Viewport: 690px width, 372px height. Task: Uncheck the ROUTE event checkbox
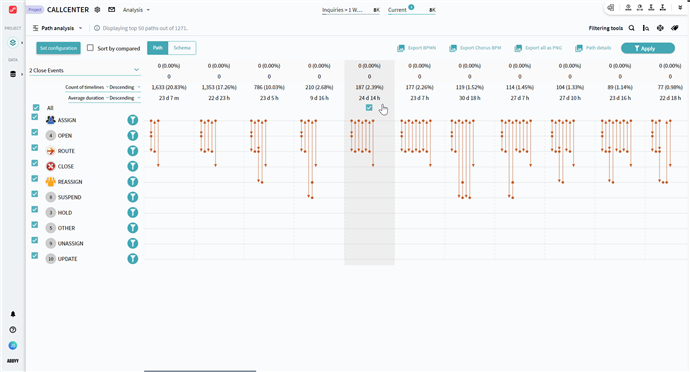click(x=35, y=148)
